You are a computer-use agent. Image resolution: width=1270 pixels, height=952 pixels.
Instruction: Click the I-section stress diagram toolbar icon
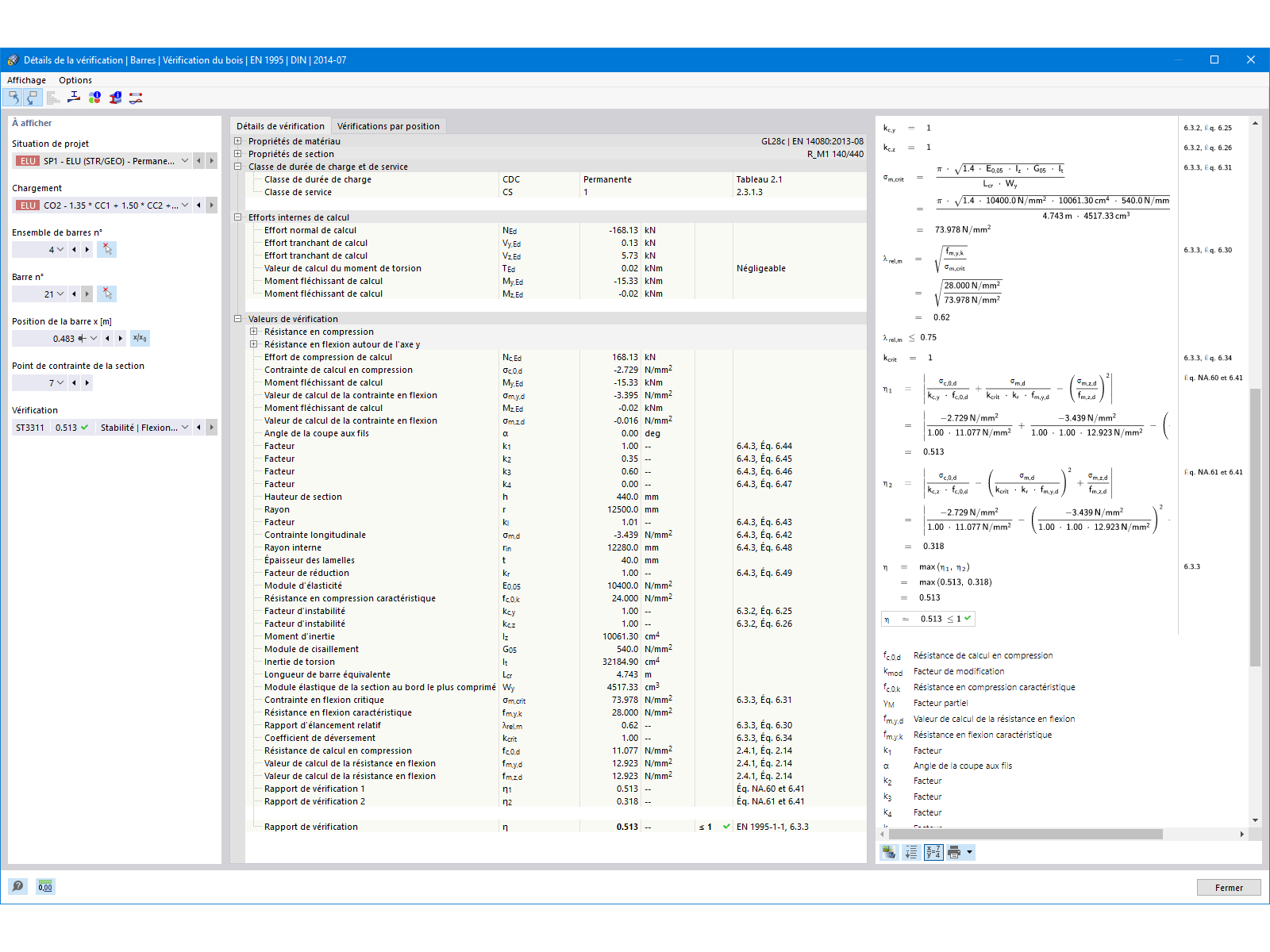[x=74, y=98]
